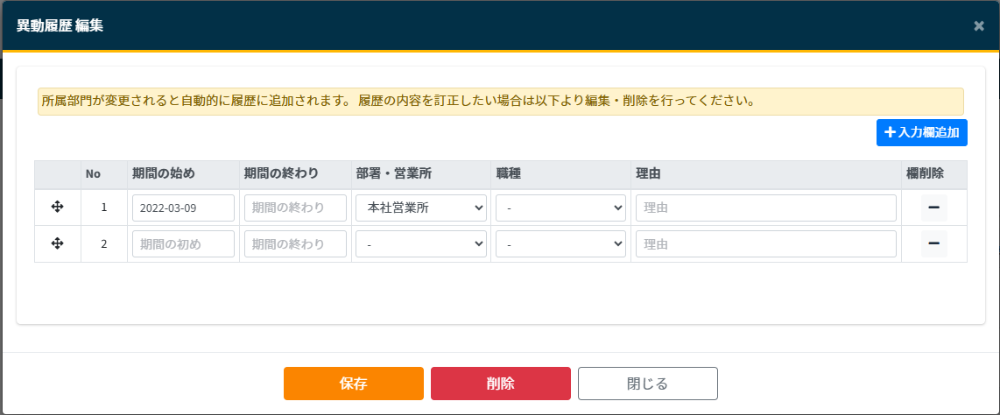The height and width of the screenshot is (415, 1000).
Task: Click the move handle icon for row 2
Action: point(57,243)
